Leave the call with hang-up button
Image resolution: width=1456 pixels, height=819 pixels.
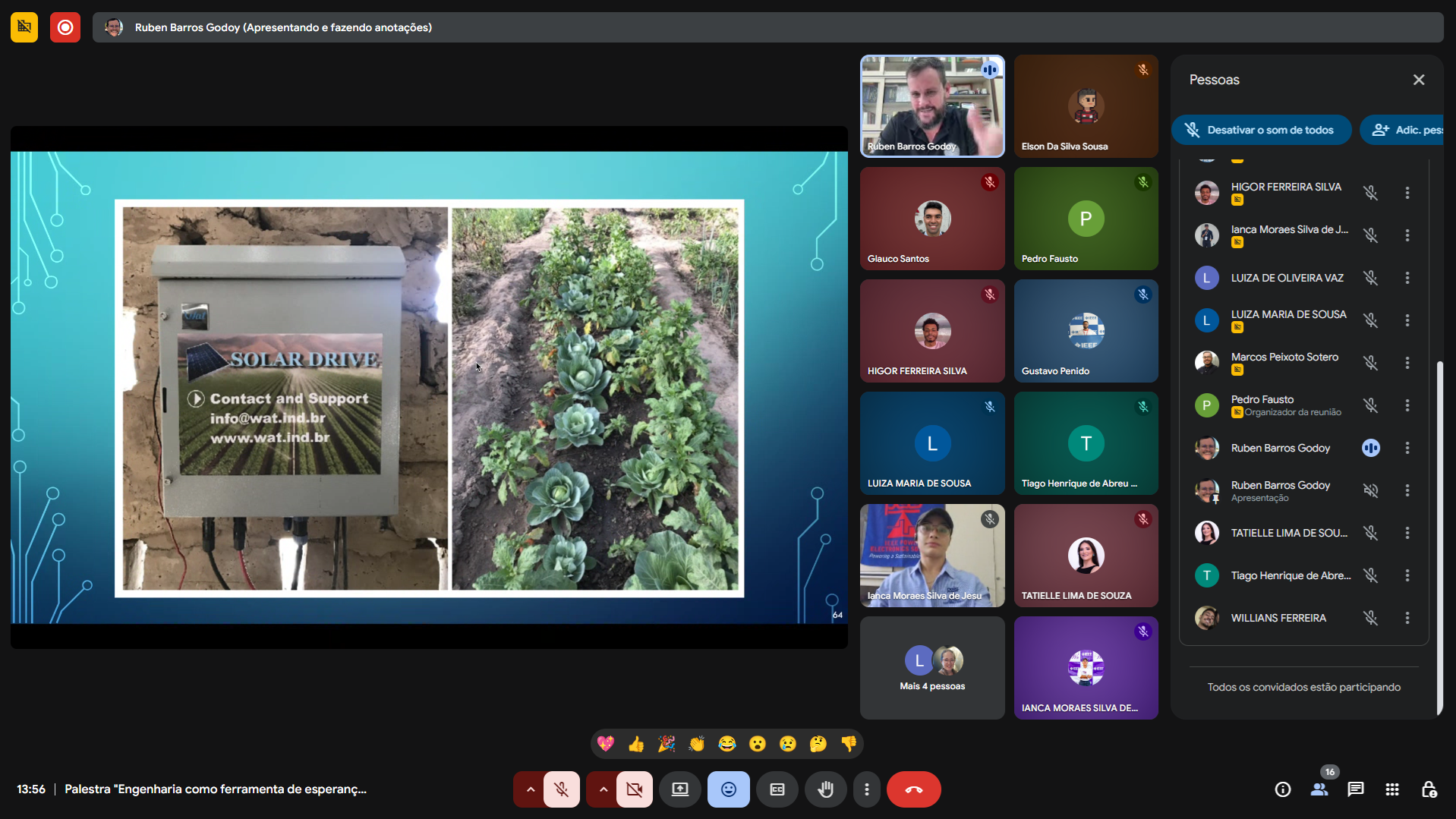(913, 789)
